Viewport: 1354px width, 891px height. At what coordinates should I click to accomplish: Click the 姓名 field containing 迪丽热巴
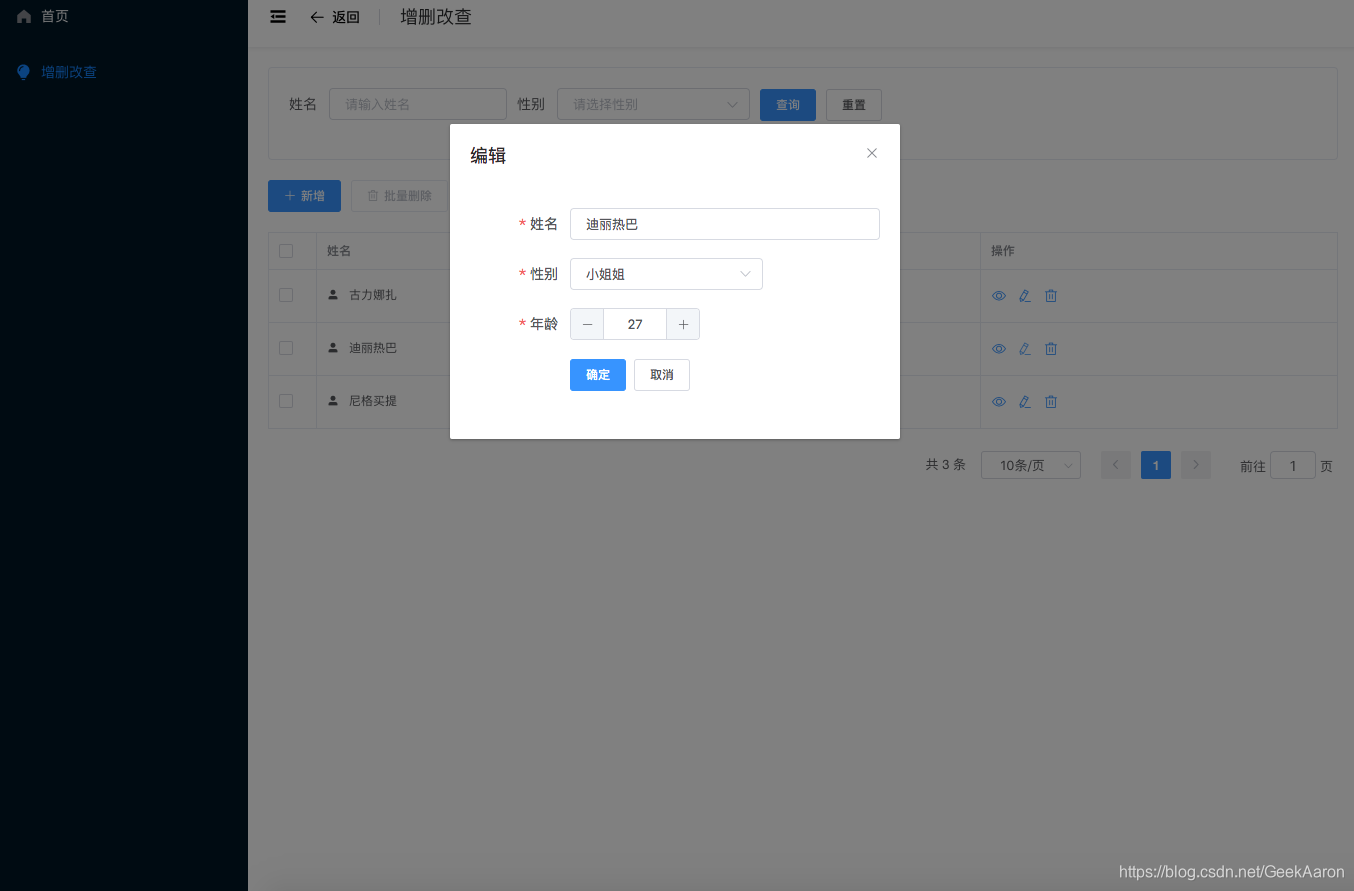tap(725, 224)
